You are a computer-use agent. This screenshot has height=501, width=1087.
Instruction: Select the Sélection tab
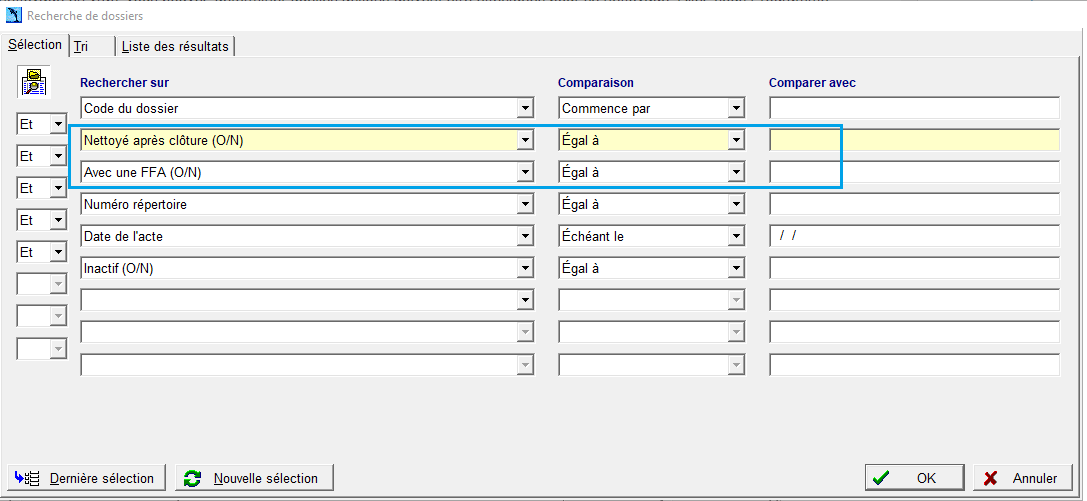tap(35, 44)
